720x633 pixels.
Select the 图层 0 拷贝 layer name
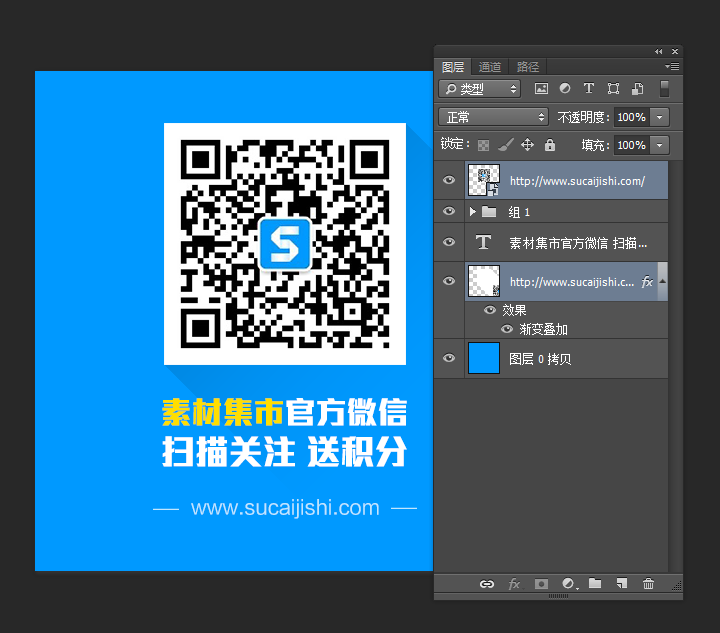click(x=540, y=359)
